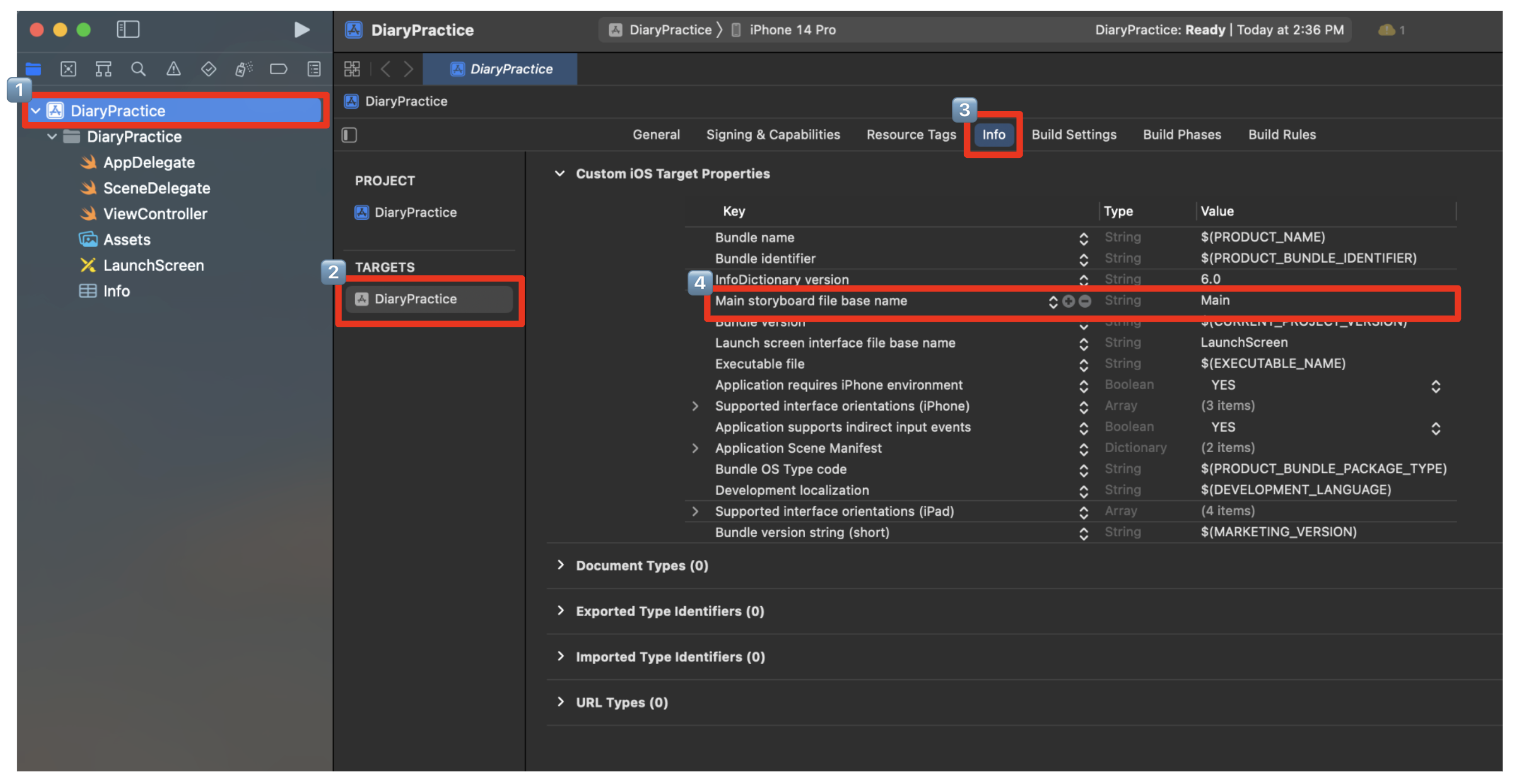Choose the iPhone 14 Pro run destination

[783, 30]
